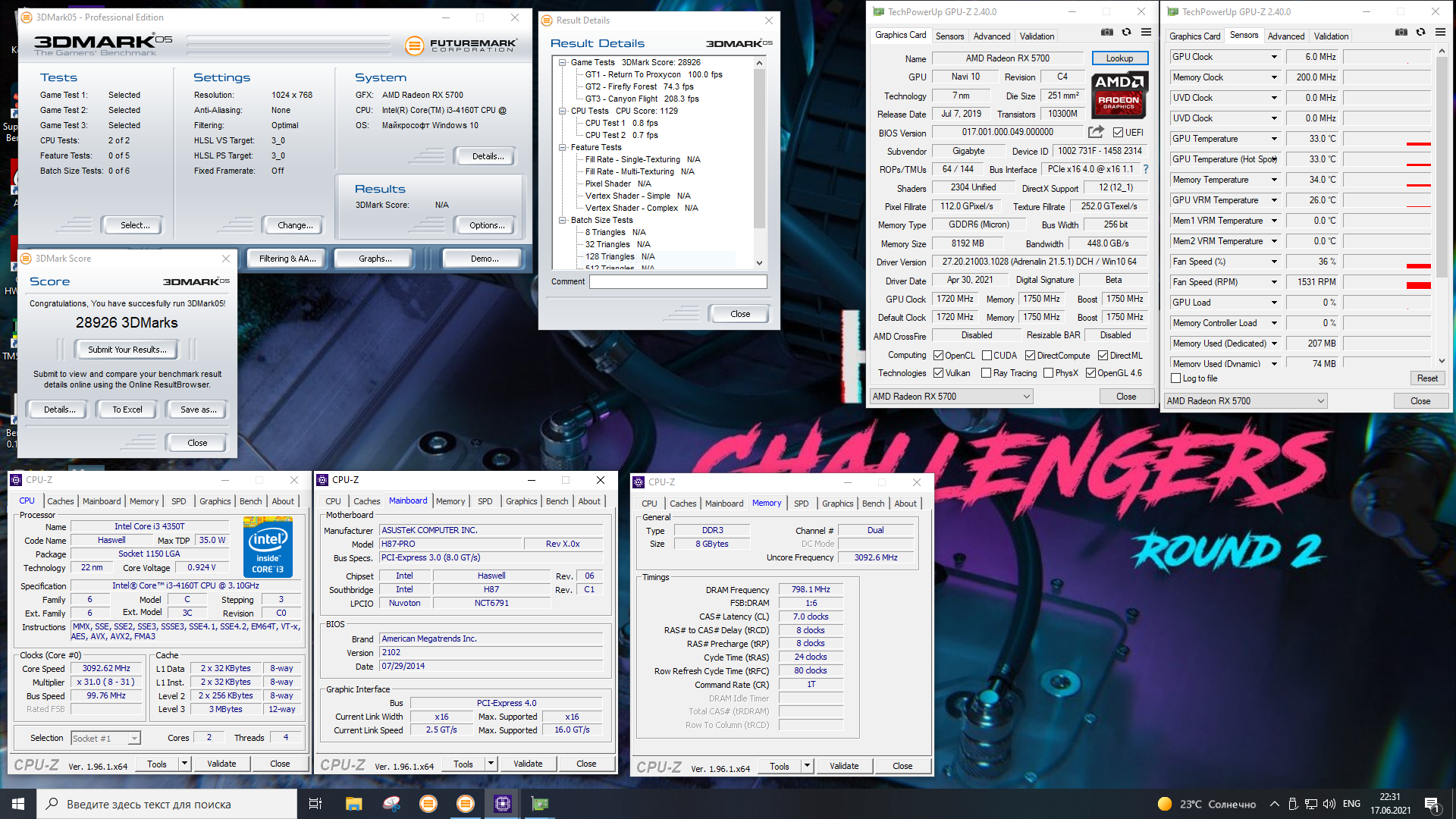Viewport: 1456px width, 819px height.
Task: Open the Fan Speed (RPM) sensor dropdown
Action: click(1274, 282)
